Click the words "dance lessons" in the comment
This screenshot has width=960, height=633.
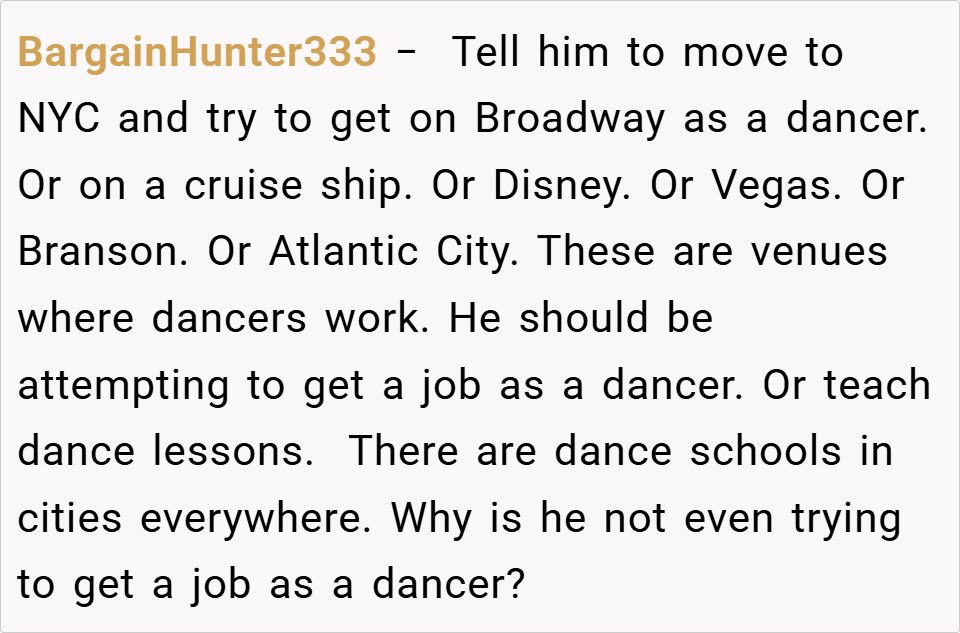coord(160,452)
